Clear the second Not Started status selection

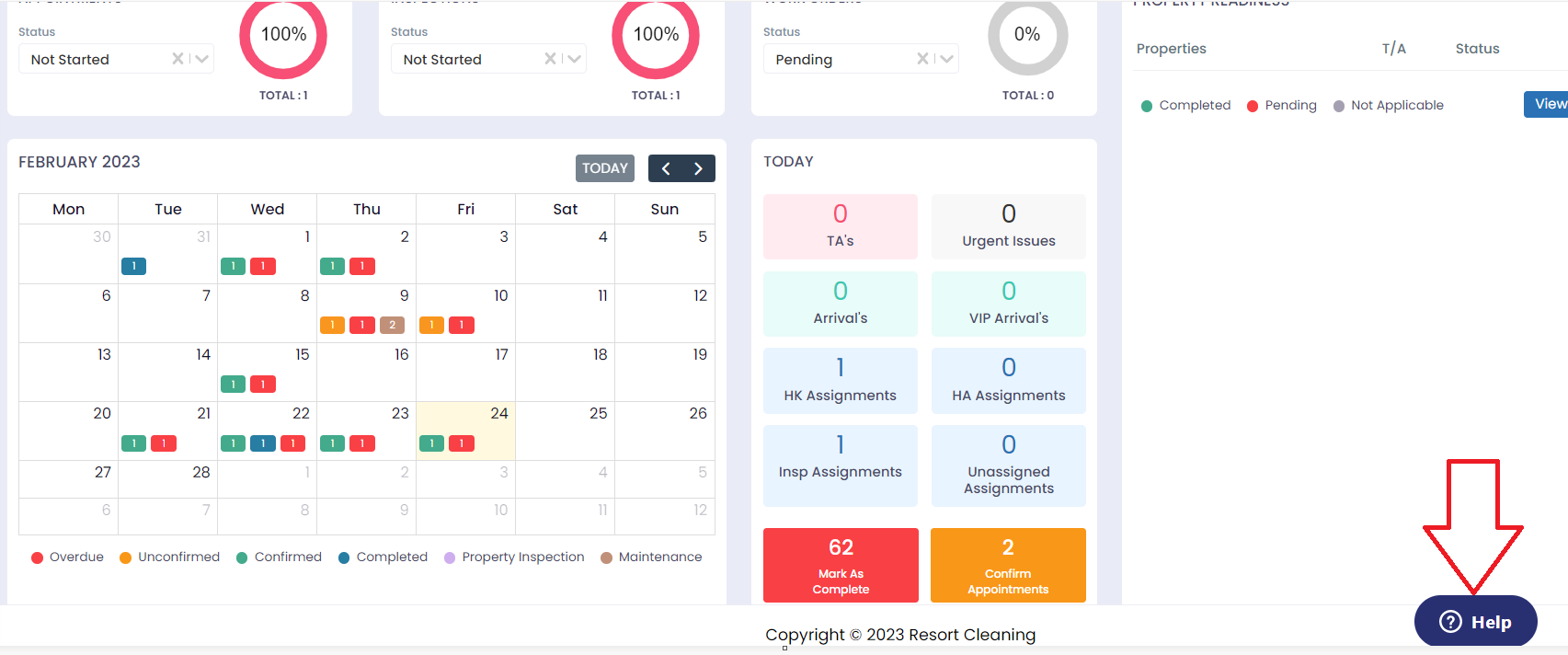click(550, 59)
